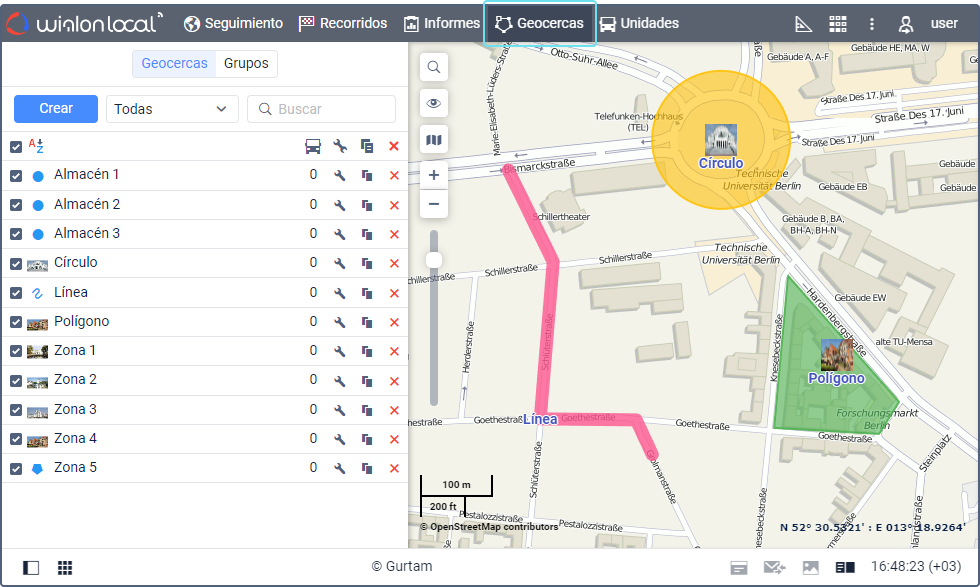This screenshot has width=980, height=587.
Task: Edit Zona 3 with wrench icon
Action: 340,410
